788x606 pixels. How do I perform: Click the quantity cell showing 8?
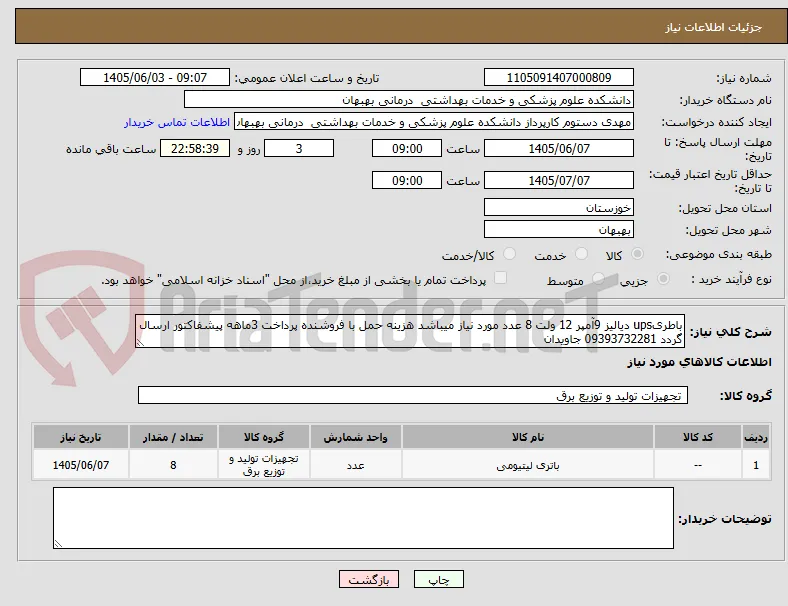click(173, 465)
